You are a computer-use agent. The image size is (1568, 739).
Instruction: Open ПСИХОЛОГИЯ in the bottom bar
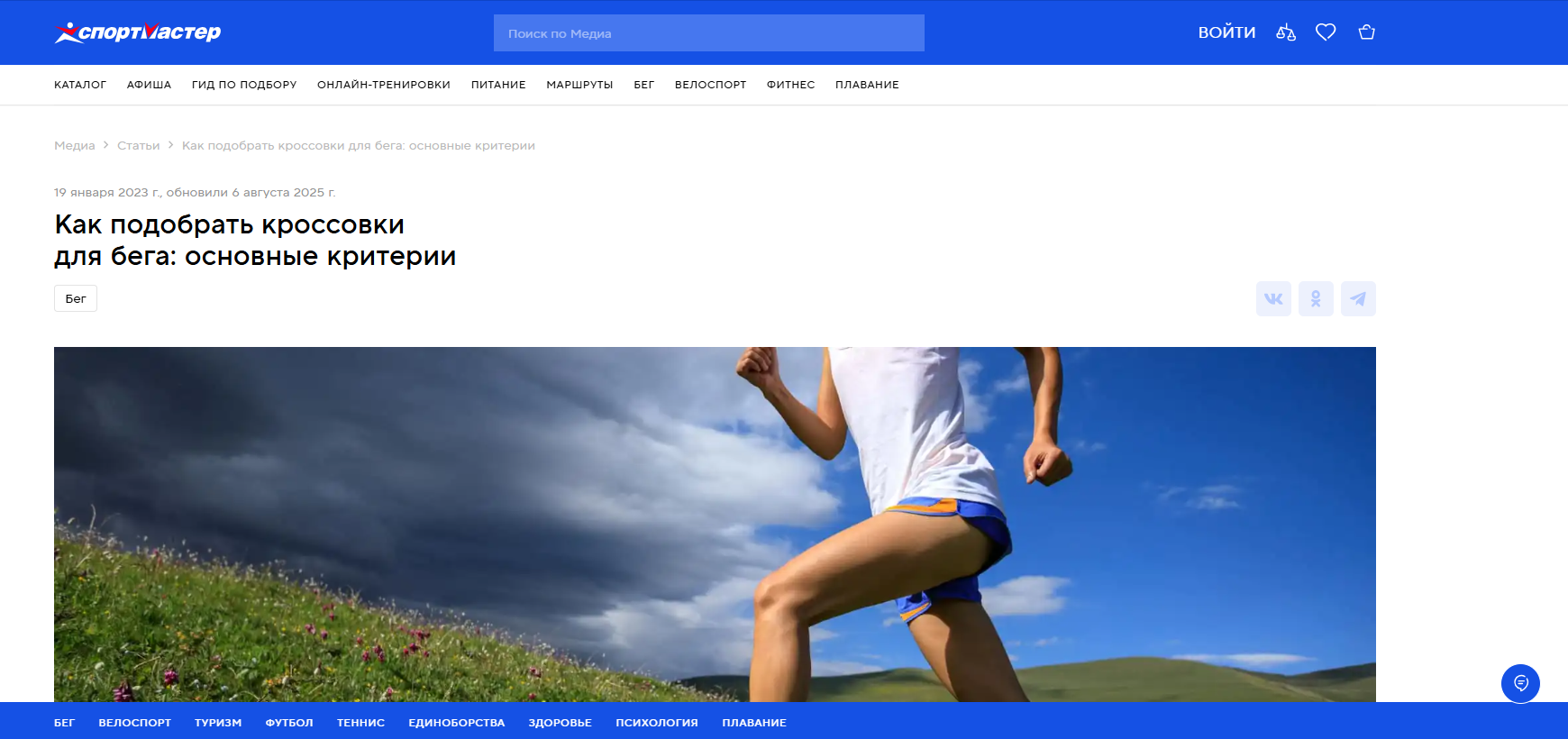657,723
